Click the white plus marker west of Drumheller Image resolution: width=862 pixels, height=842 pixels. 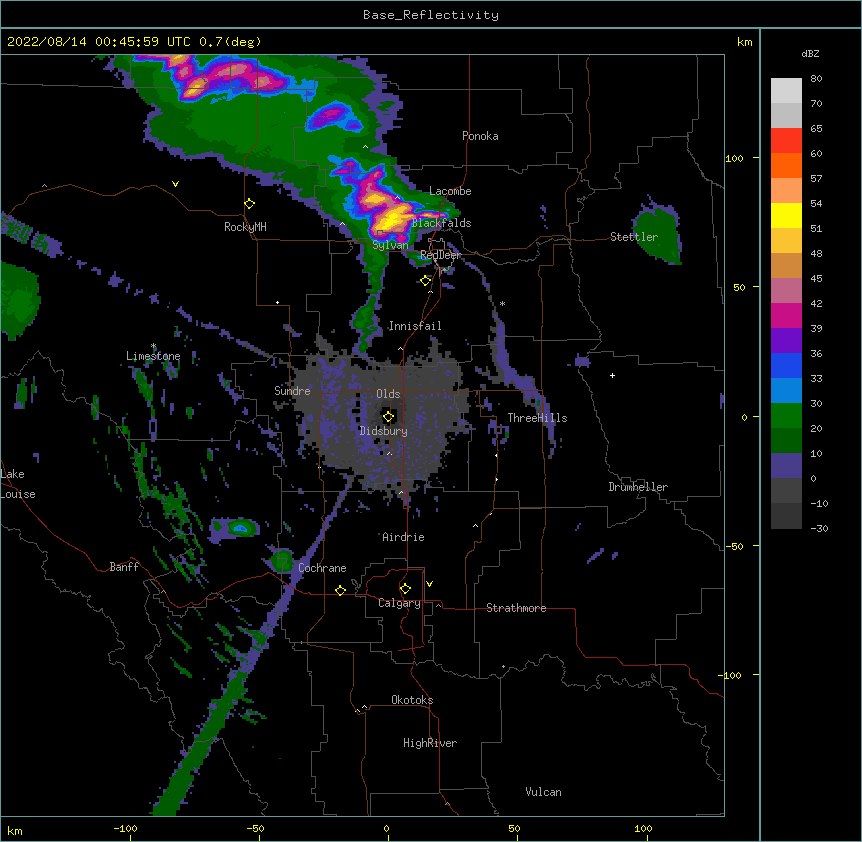click(x=612, y=375)
